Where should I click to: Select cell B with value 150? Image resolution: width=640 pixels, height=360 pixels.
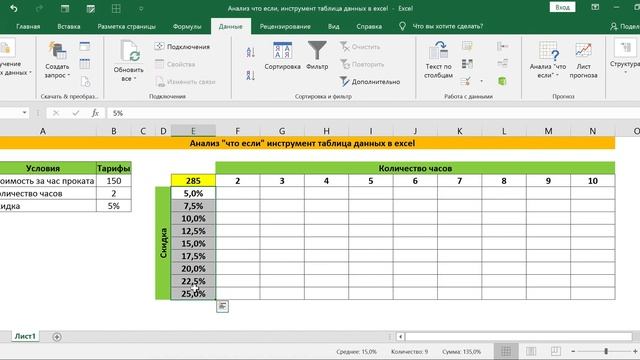coord(114,181)
